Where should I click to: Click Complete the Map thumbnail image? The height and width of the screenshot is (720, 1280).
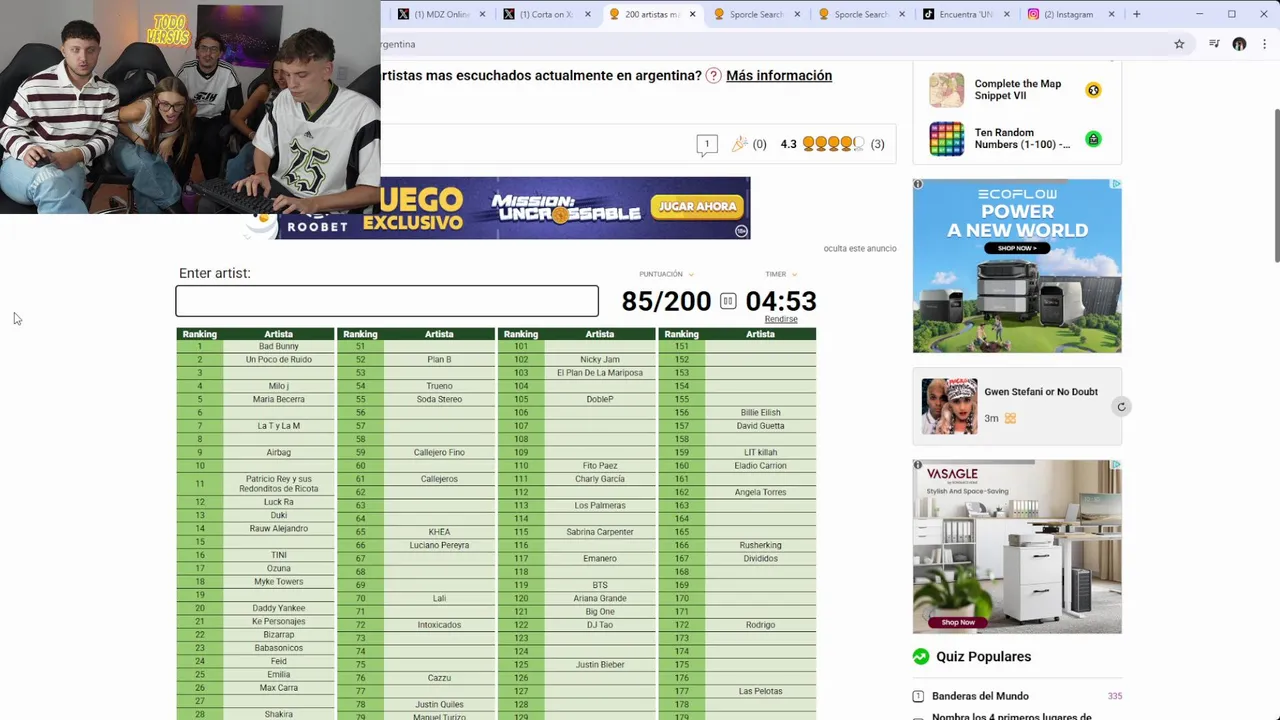(x=946, y=90)
